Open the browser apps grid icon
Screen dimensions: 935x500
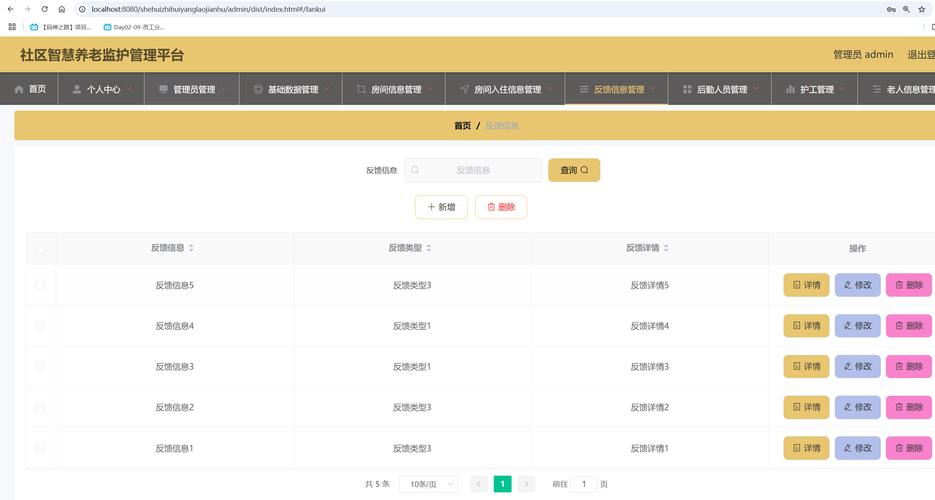tap(12, 27)
